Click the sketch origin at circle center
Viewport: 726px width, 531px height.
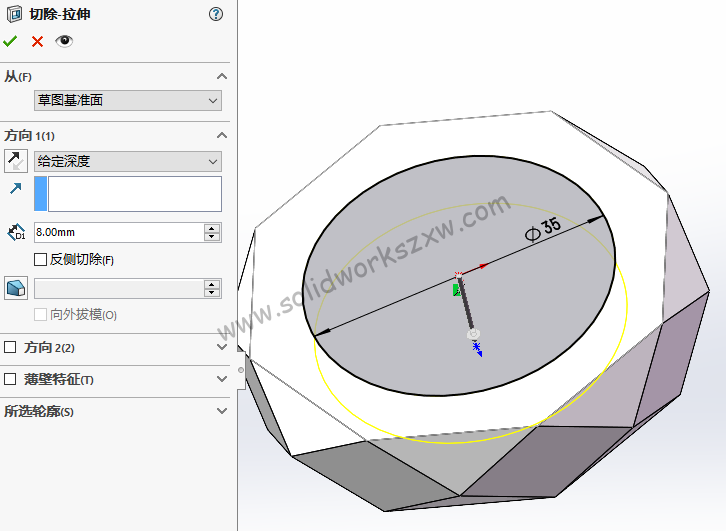pos(458,275)
